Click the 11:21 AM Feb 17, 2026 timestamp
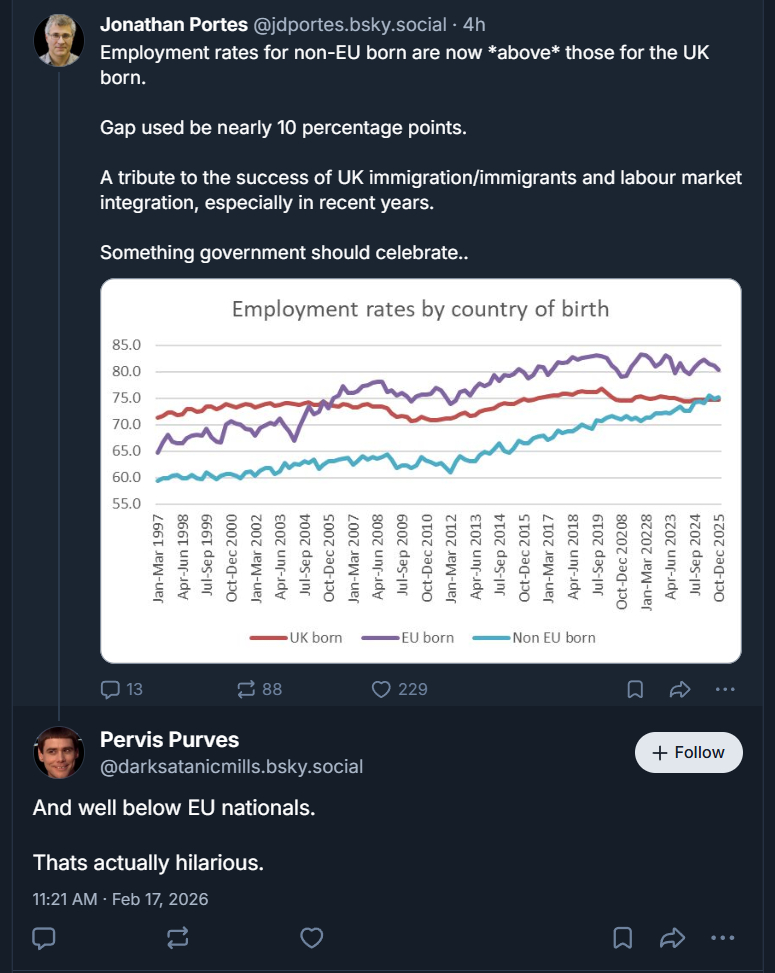This screenshot has height=973, width=775. [120, 899]
